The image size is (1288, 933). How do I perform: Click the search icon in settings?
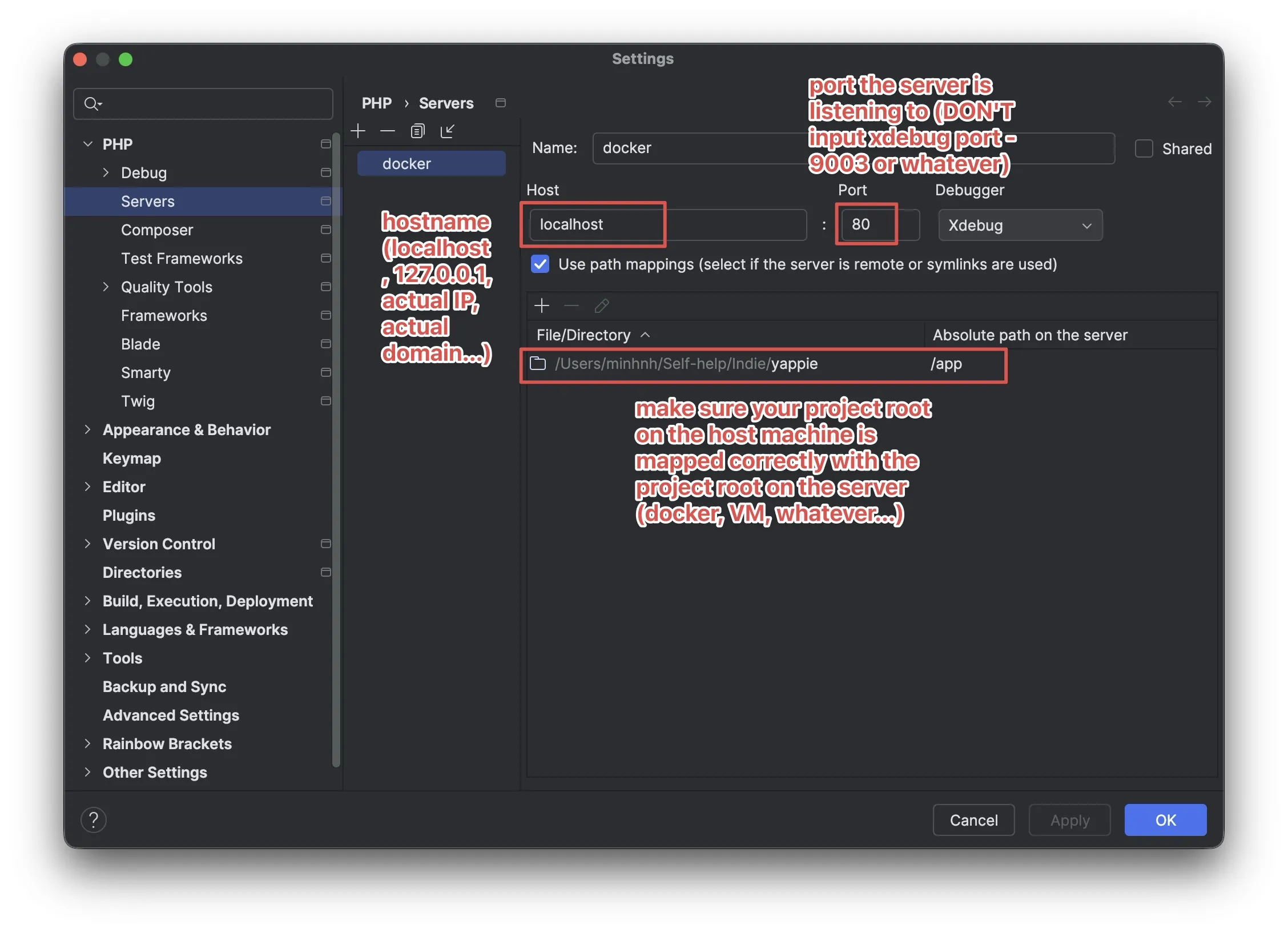click(91, 104)
